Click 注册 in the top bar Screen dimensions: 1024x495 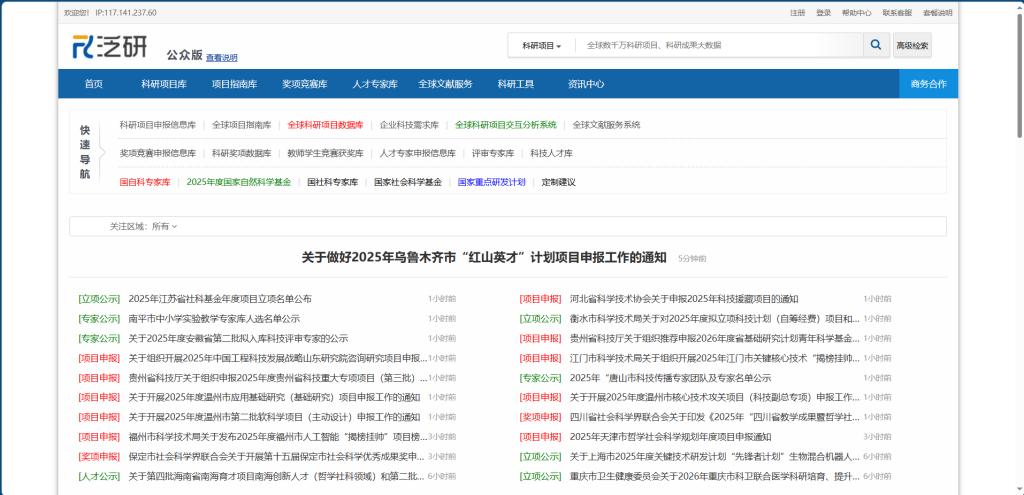click(797, 13)
